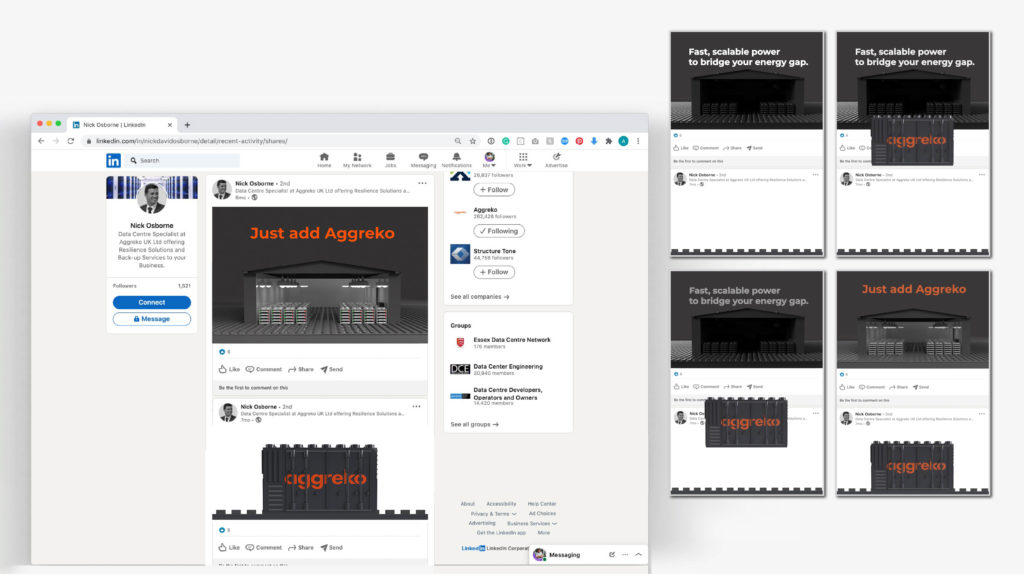This screenshot has height=576, width=1024.
Task: Send the aggreko generator post
Action: pyautogui.click(x=332, y=548)
